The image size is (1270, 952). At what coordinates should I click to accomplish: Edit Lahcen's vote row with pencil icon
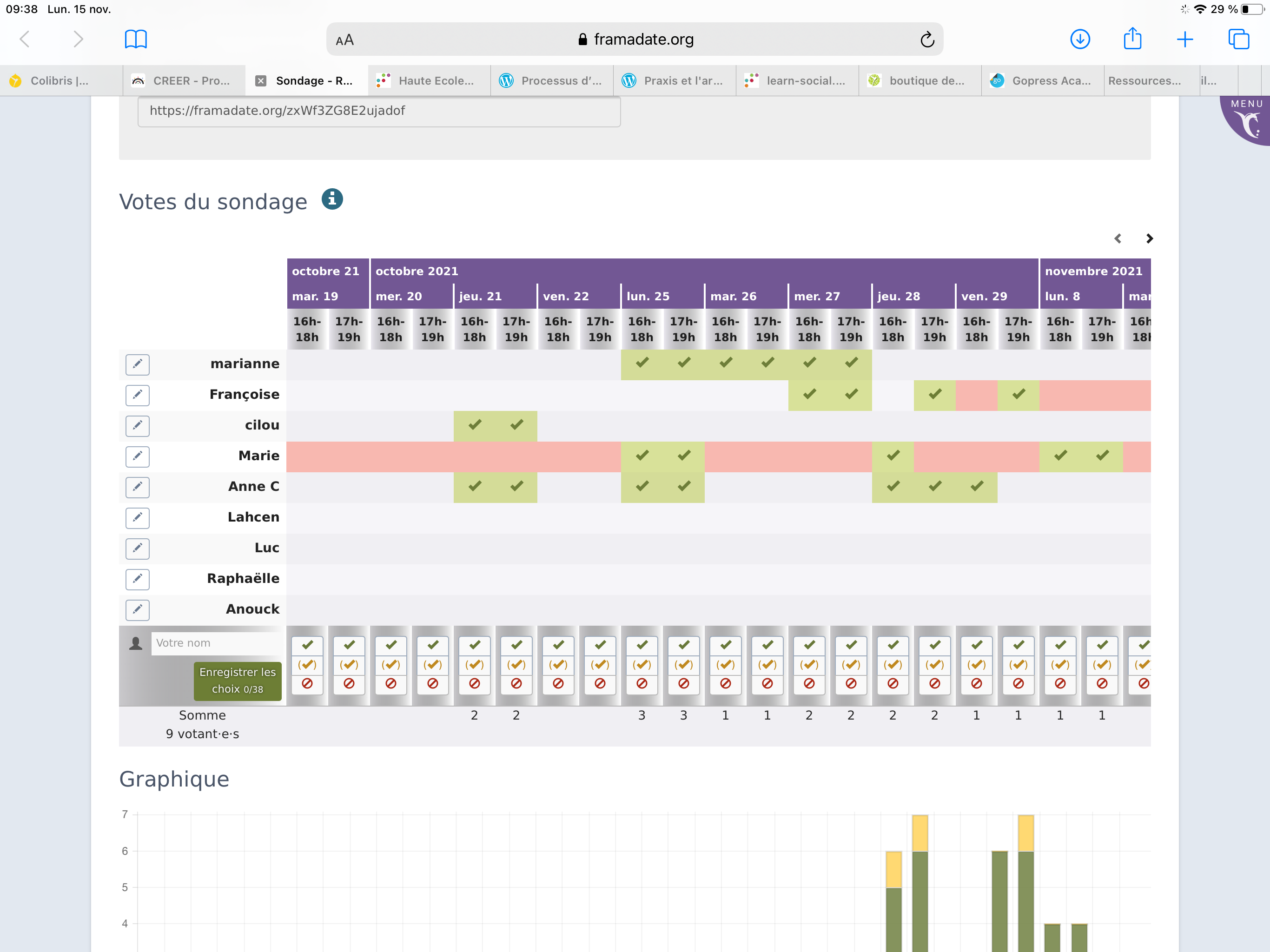[x=137, y=518]
